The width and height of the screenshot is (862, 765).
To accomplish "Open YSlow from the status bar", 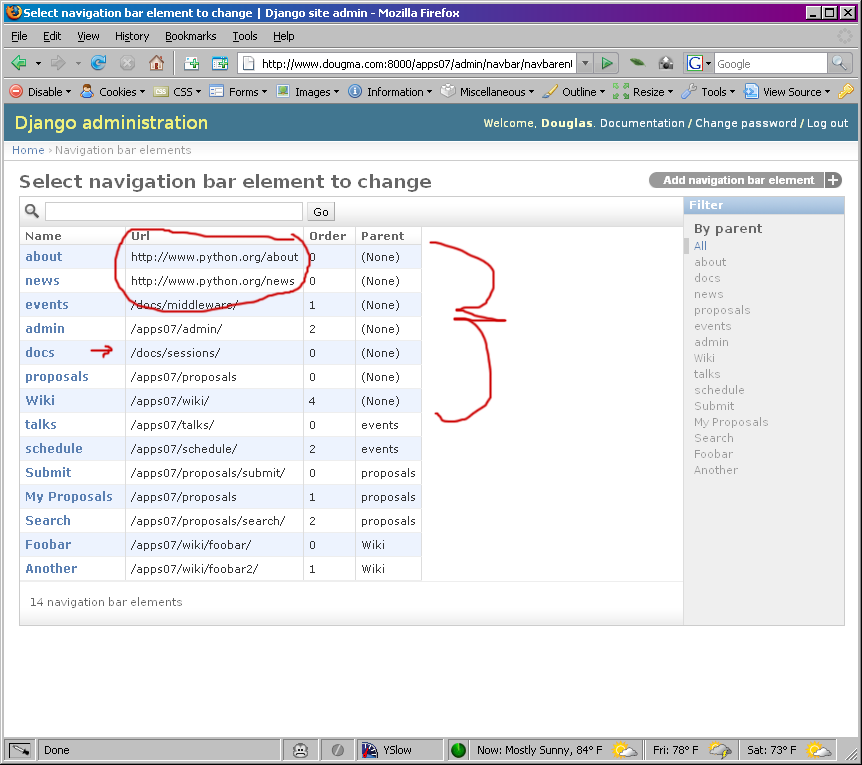I will [x=399, y=749].
